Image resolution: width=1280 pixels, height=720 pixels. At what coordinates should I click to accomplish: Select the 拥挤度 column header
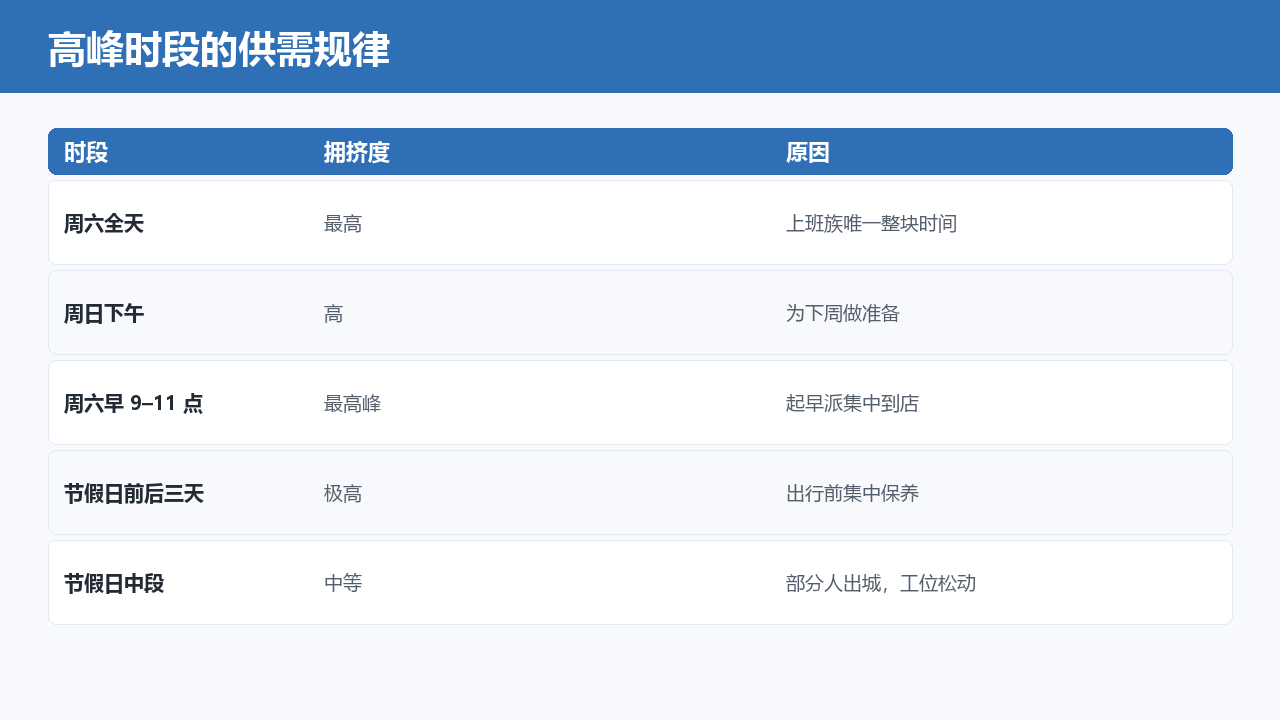pyautogui.click(x=357, y=153)
